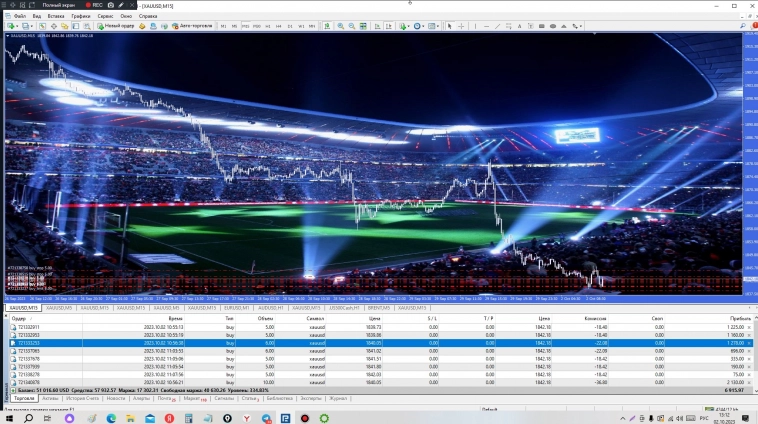Select the crosshair tool
The image size is (758, 424).
click(x=461, y=26)
